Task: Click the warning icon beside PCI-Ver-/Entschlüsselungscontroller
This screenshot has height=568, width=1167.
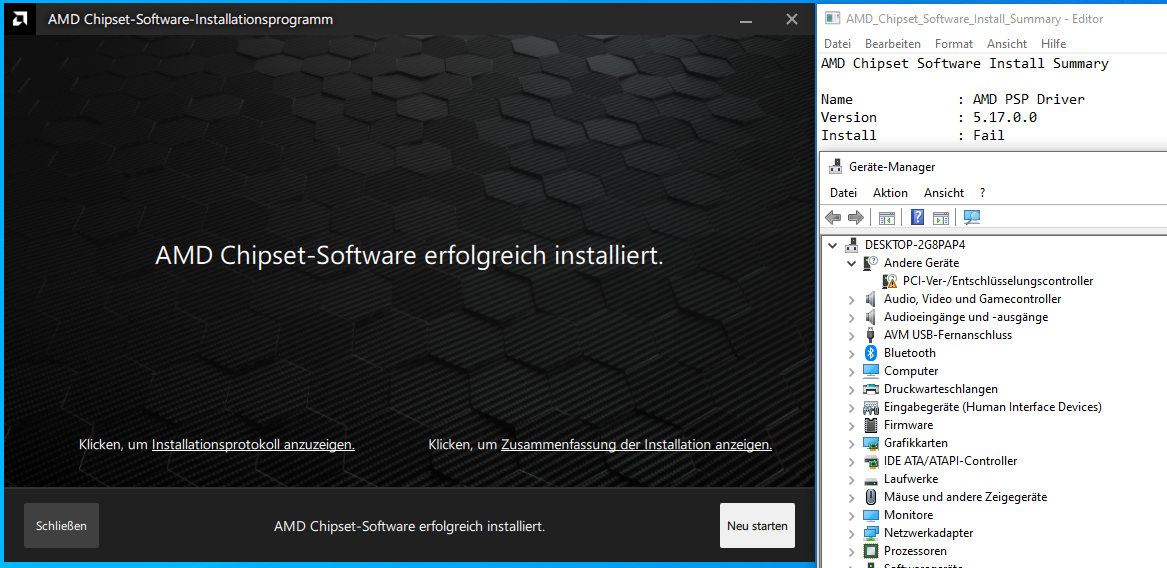Action: tap(889, 281)
